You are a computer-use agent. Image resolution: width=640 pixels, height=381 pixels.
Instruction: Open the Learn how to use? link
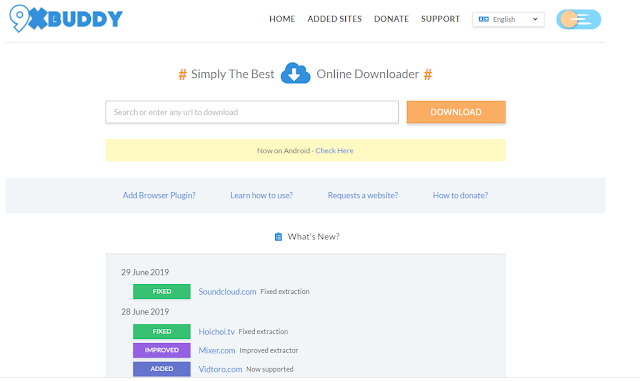coord(262,195)
